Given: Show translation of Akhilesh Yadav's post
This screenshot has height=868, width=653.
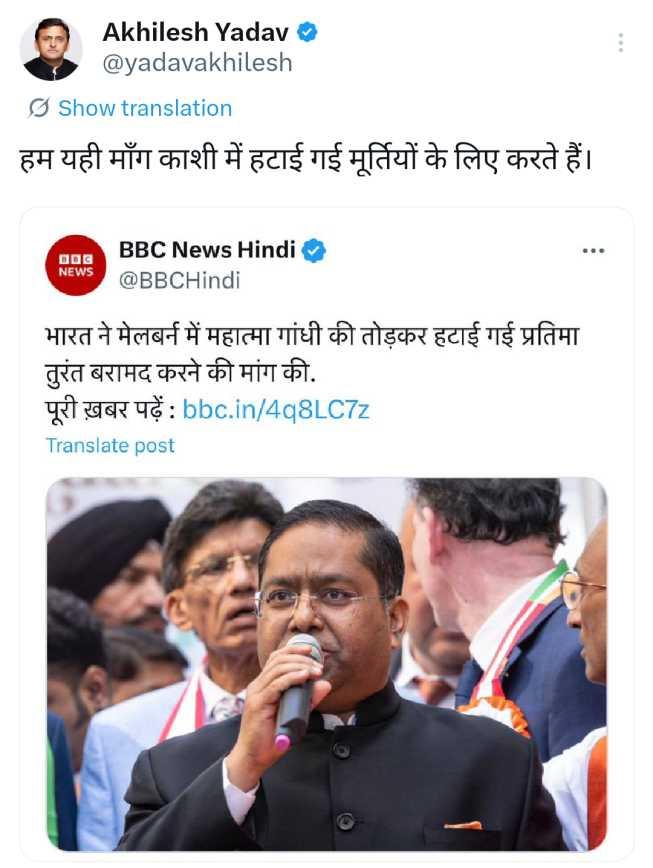Looking at the screenshot, I should (x=145, y=108).
